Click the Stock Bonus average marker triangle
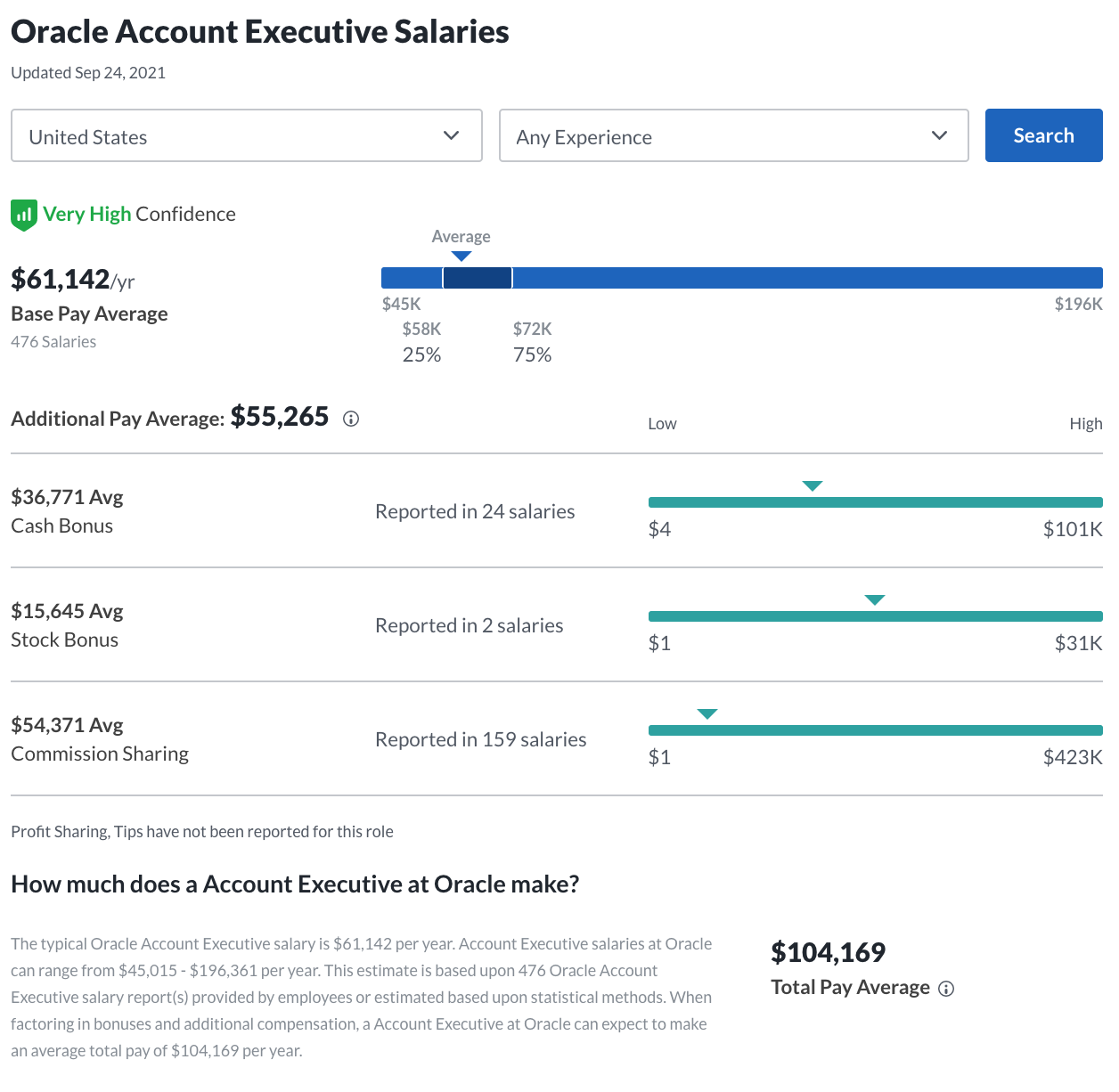This screenshot has width=1119, height=1092. (x=875, y=600)
